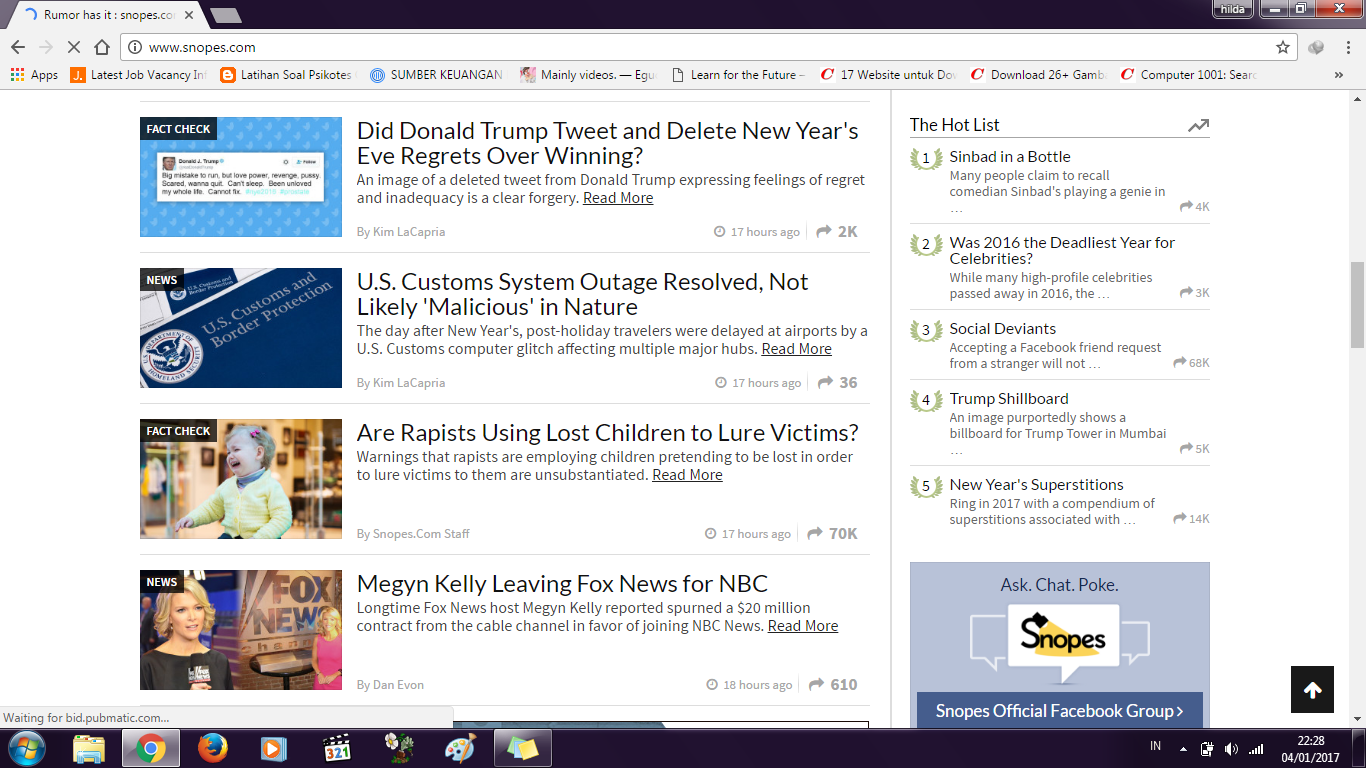Share the Social Deviants item (68K)
The image size is (1366, 768).
tap(1192, 363)
